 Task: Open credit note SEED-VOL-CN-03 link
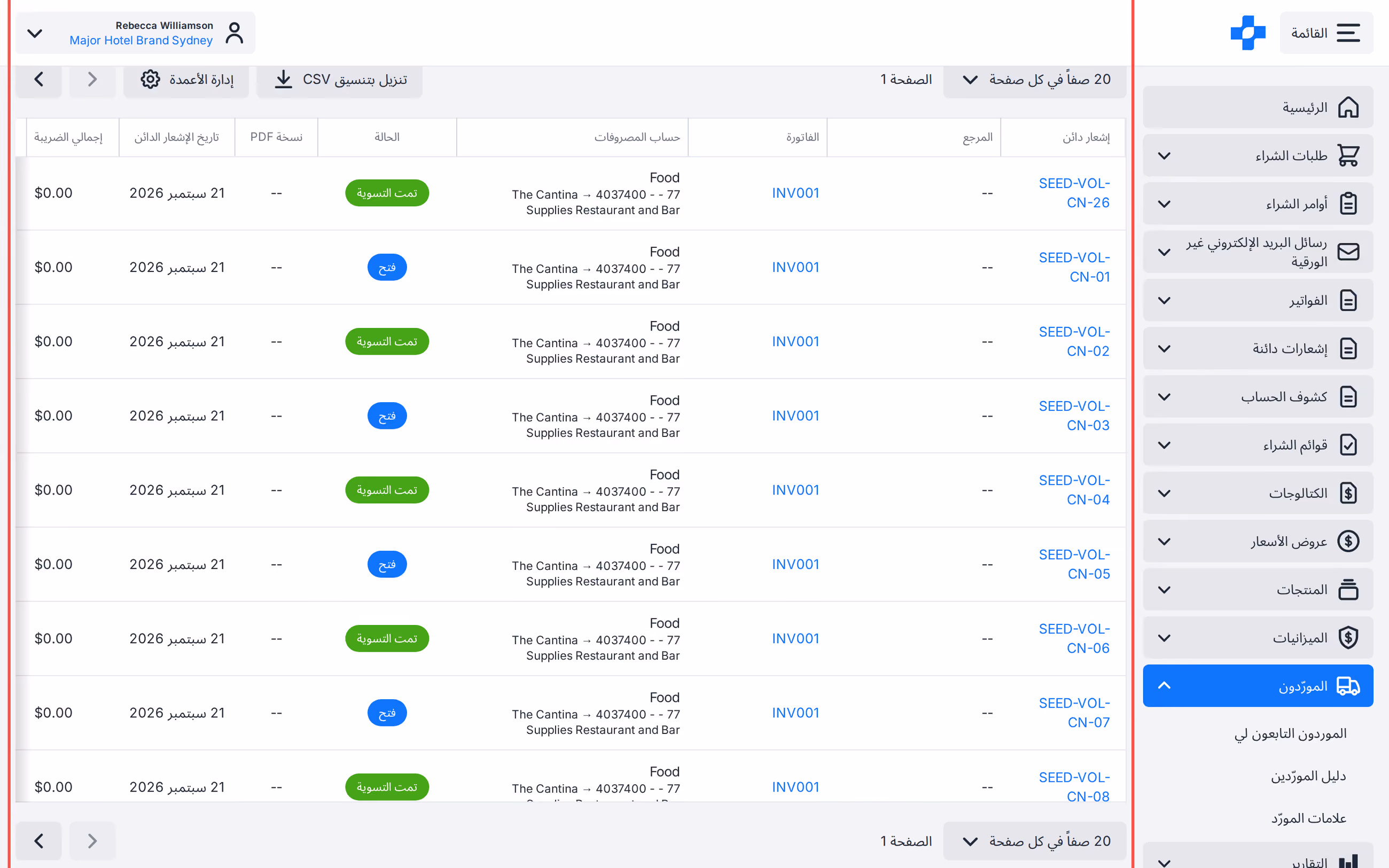click(x=1074, y=416)
